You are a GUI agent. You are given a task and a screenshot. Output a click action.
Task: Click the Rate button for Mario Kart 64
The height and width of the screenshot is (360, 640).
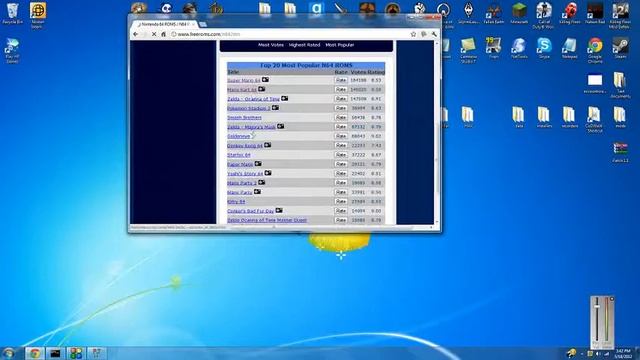(341, 89)
